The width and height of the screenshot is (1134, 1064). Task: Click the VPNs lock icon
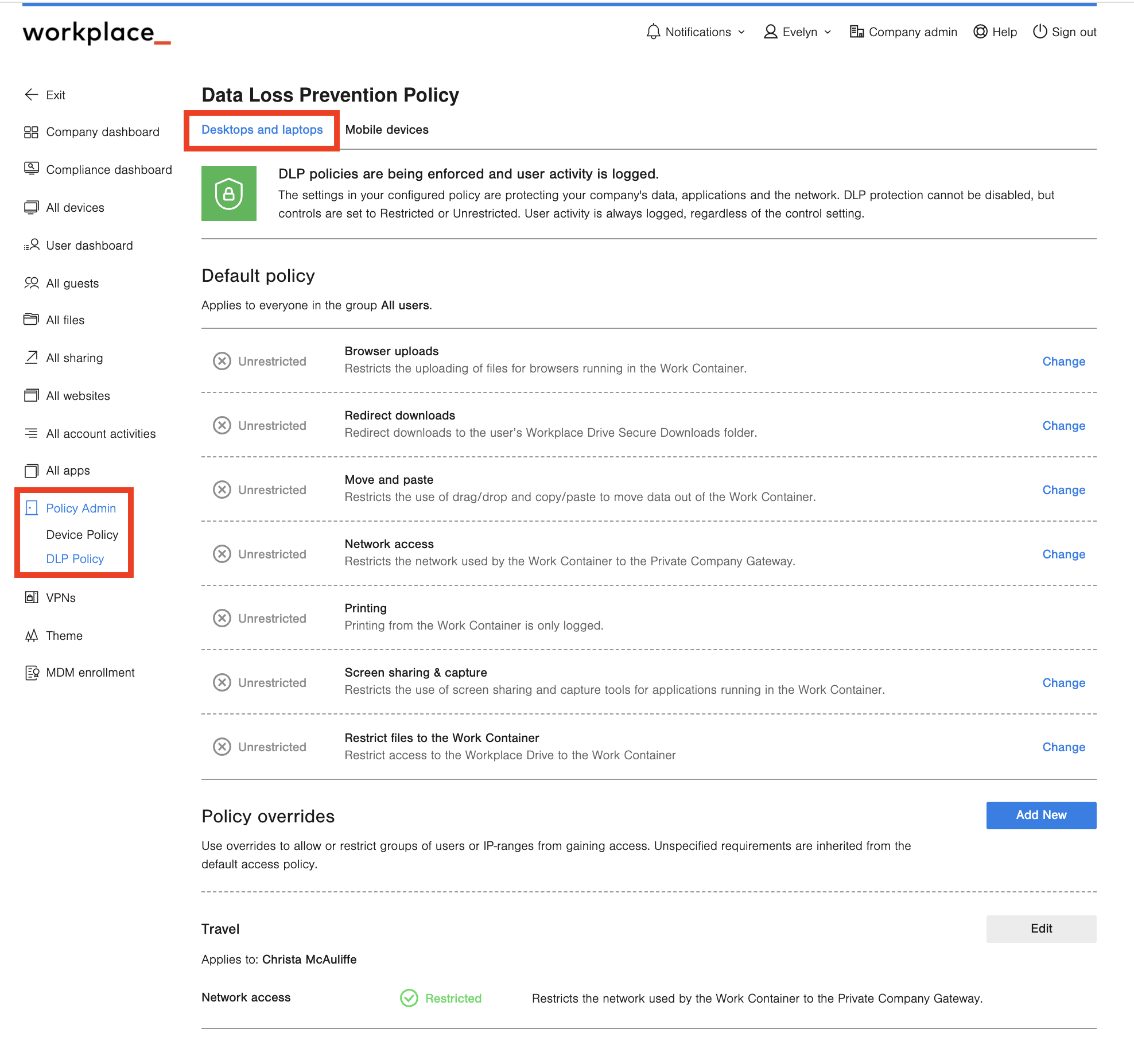[31, 597]
